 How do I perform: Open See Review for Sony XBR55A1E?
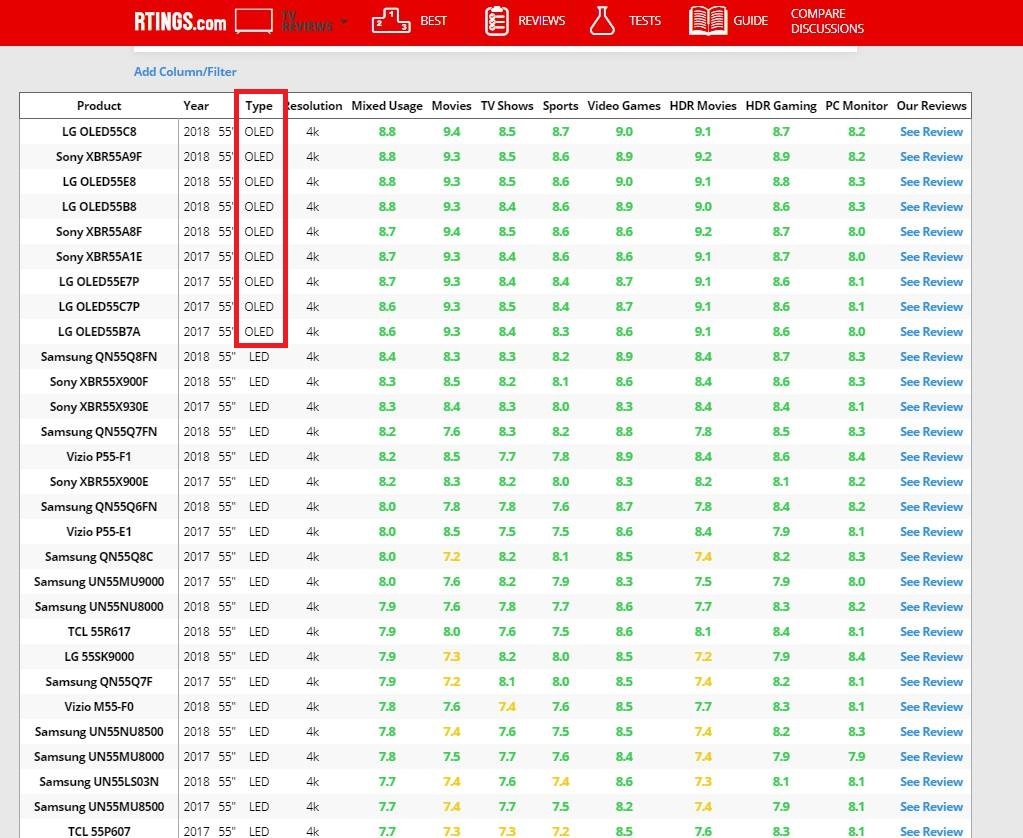point(932,256)
